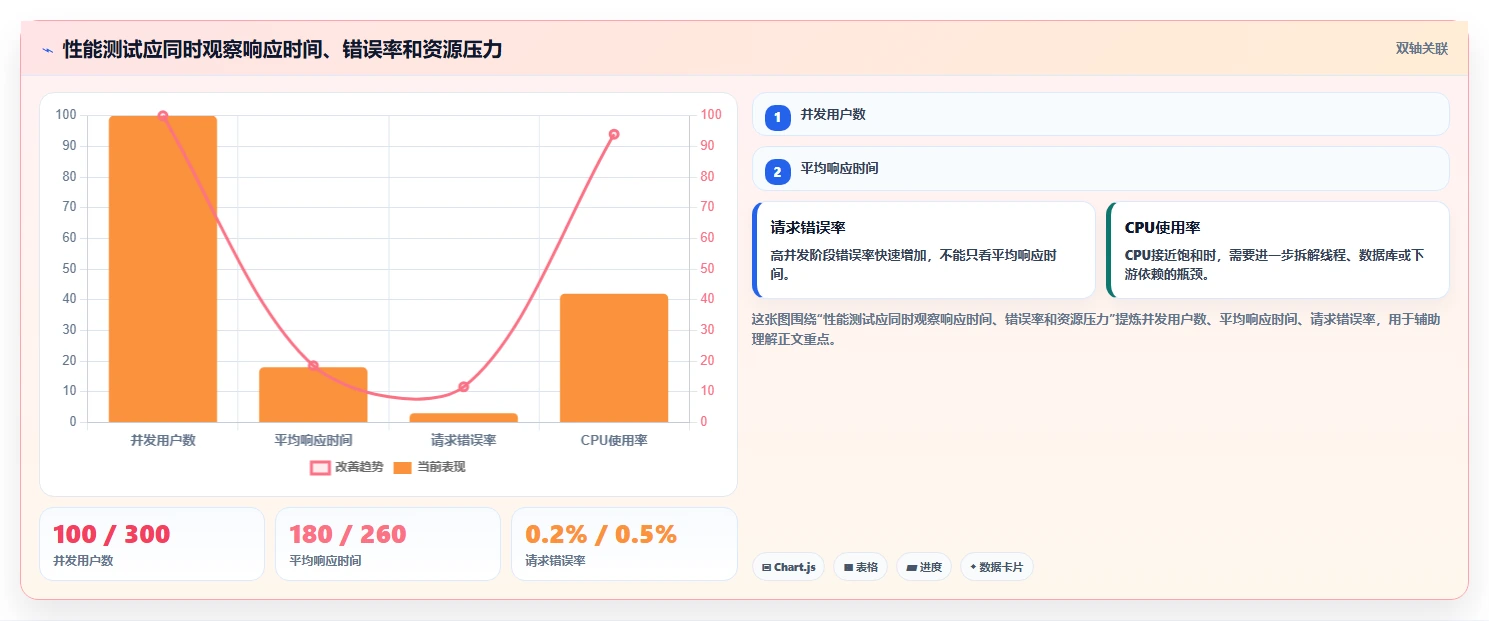Image resolution: width=1489 pixels, height=621 pixels.
Task: Click the blue number 1 badge
Action: click(x=777, y=117)
